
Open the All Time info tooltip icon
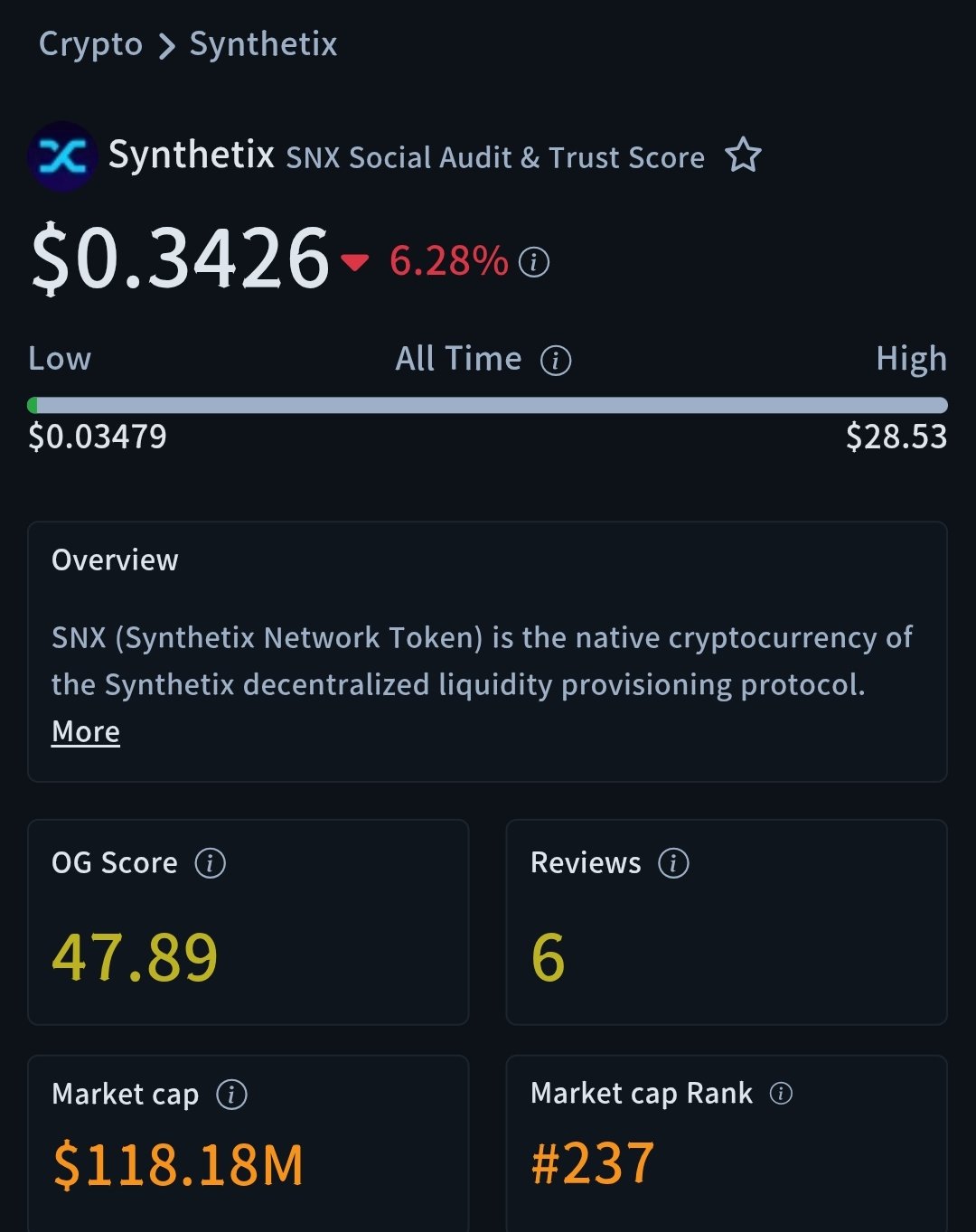[556, 361]
